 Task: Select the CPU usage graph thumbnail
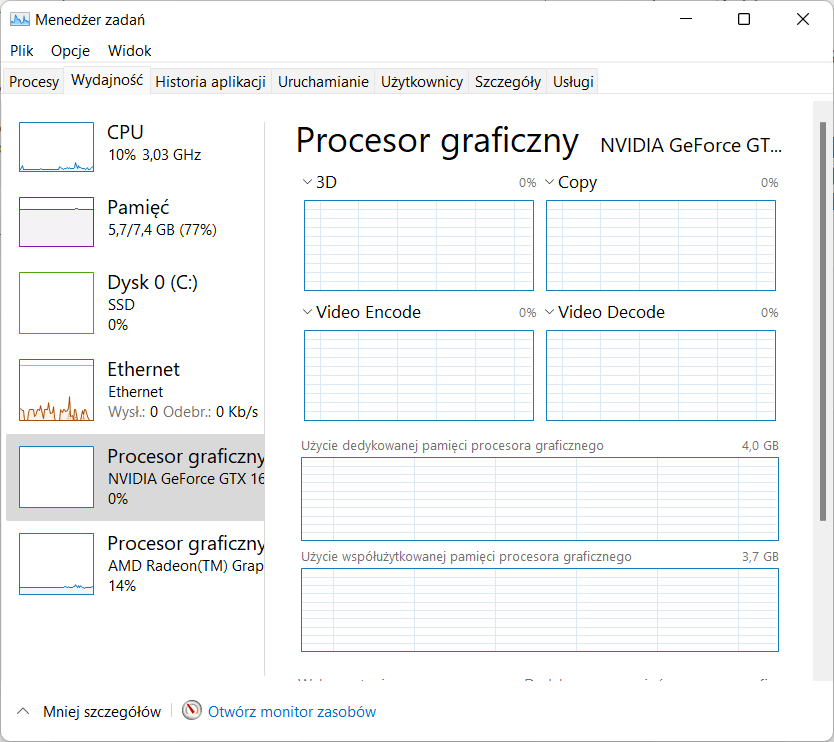[x=56, y=147]
